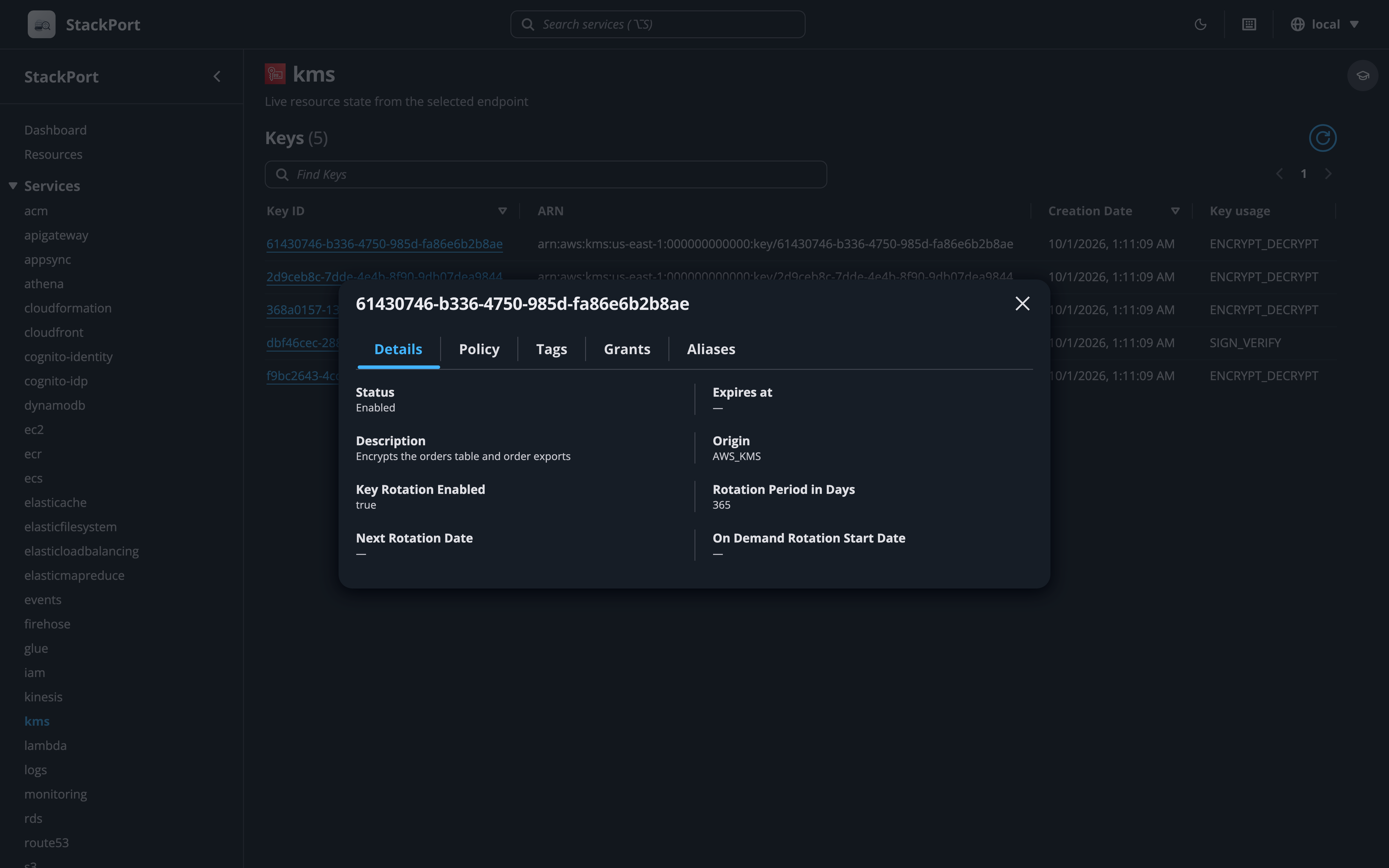Click the SIGN_VERIFY key usage cell

click(1245, 343)
